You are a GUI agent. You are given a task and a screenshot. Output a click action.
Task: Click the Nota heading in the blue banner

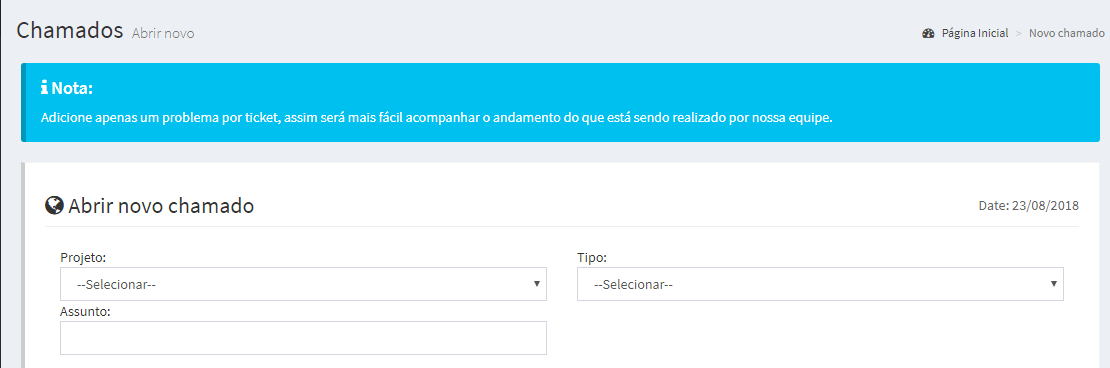[72, 89]
